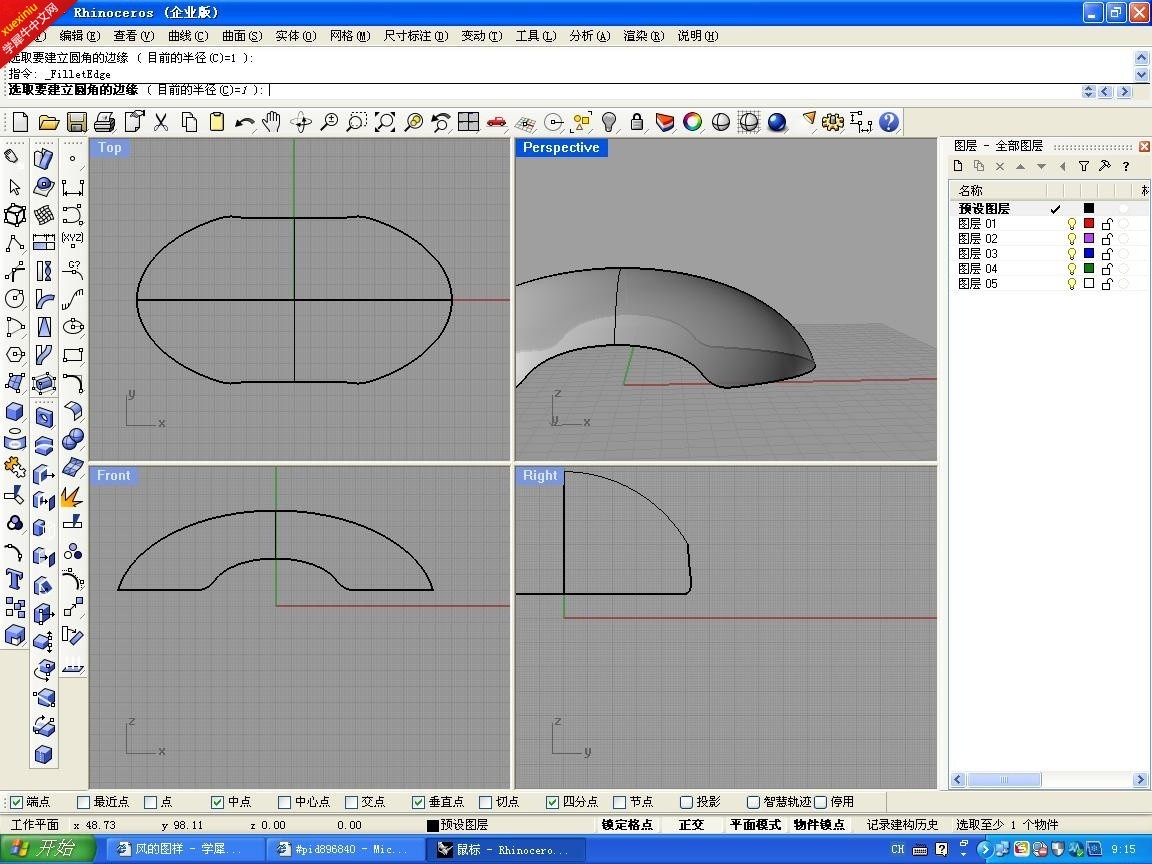This screenshot has height=864, width=1152.
Task: Toggle 锁定格点 in status bar
Action: pyautogui.click(x=627, y=824)
